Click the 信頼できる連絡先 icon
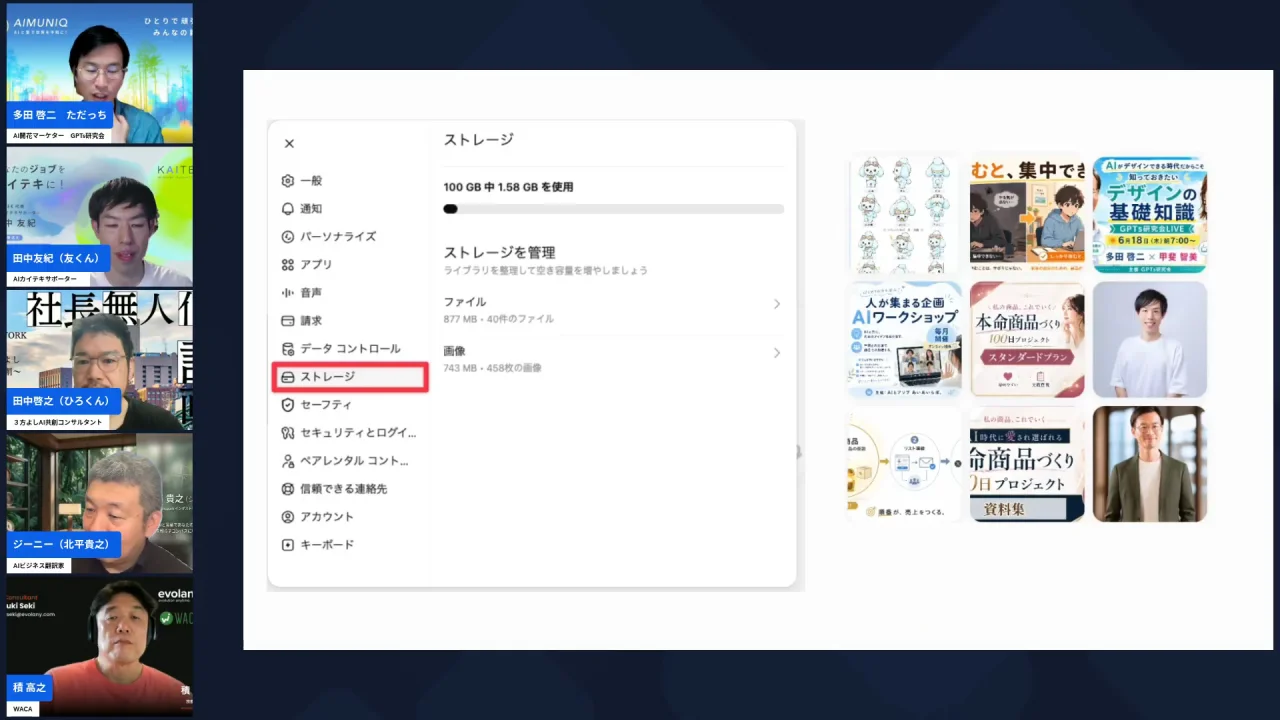The width and height of the screenshot is (1280, 720). (x=288, y=489)
